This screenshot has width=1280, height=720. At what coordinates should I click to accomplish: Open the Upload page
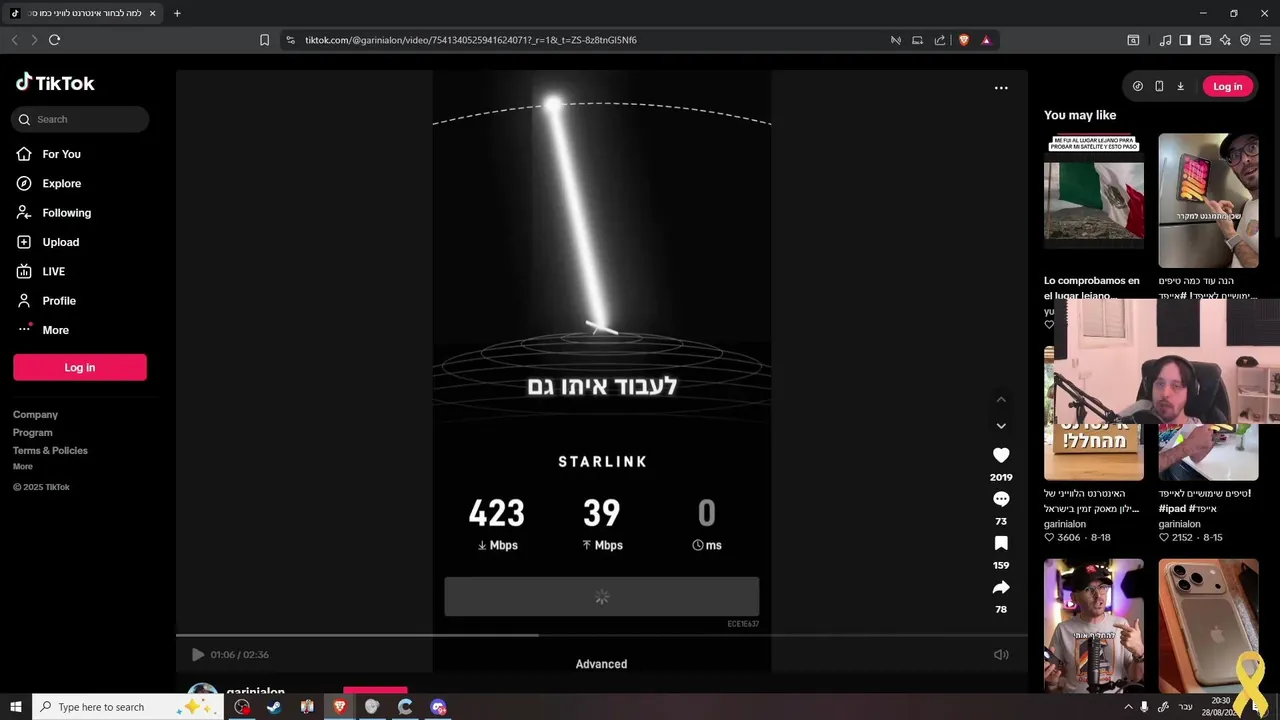[60, 242]
